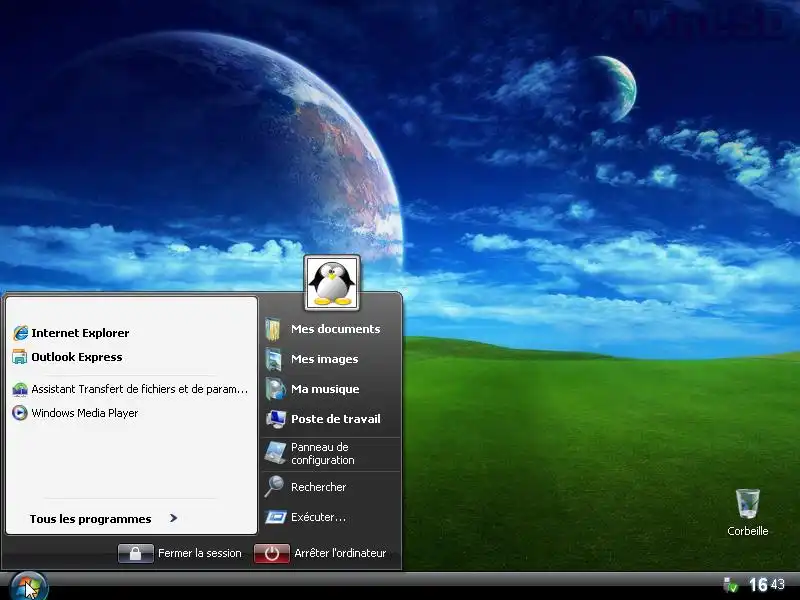Image resolution: width=800 pixels, height=600 pixels.
Task: Expand the Tous les programmes arrow
Action: pos(173,518)
